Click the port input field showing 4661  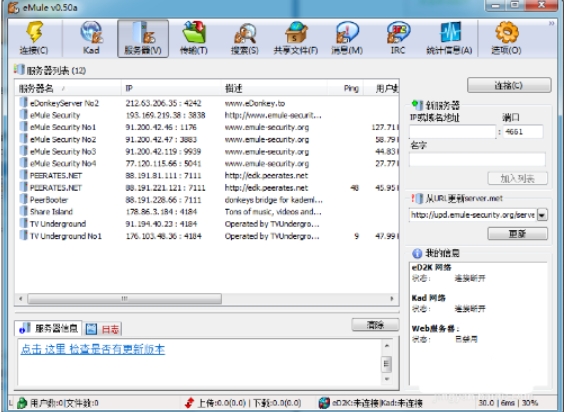click(522, 132)
